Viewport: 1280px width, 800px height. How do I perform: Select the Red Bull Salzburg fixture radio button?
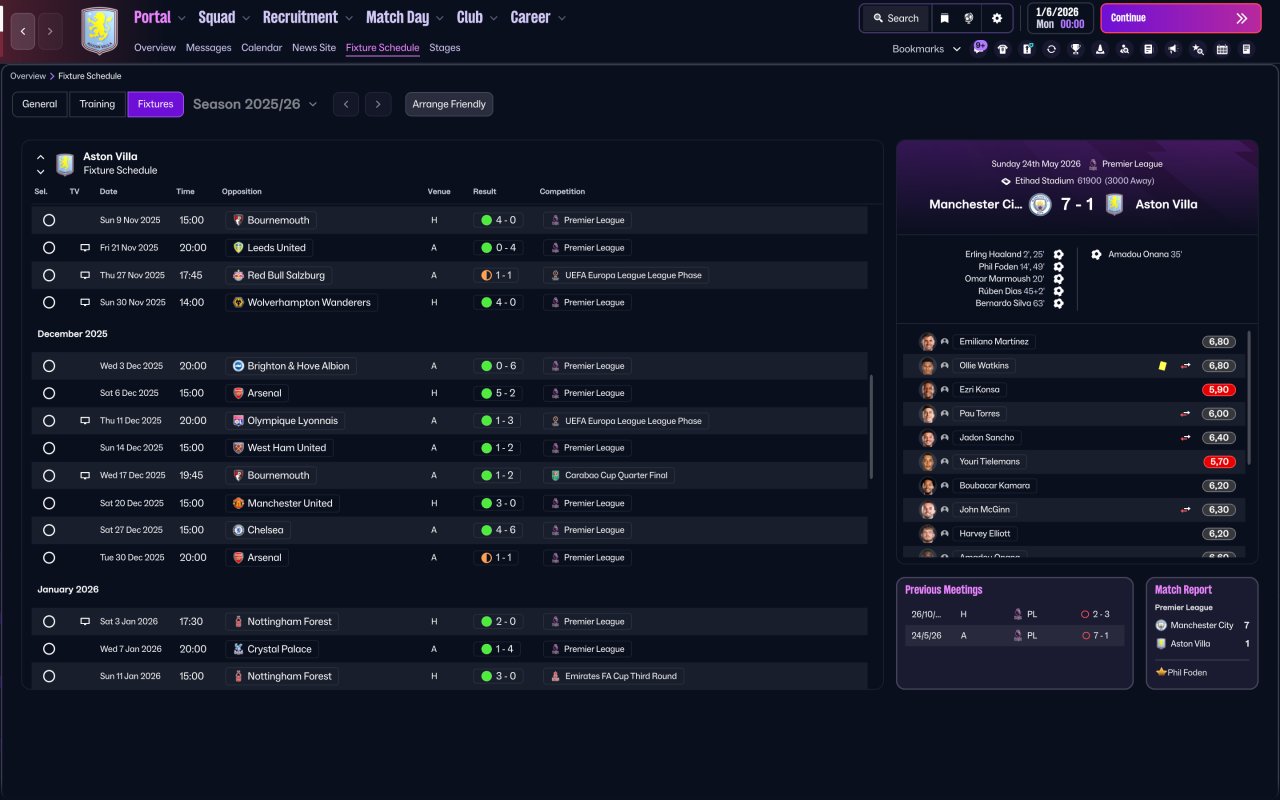point(49,275)
